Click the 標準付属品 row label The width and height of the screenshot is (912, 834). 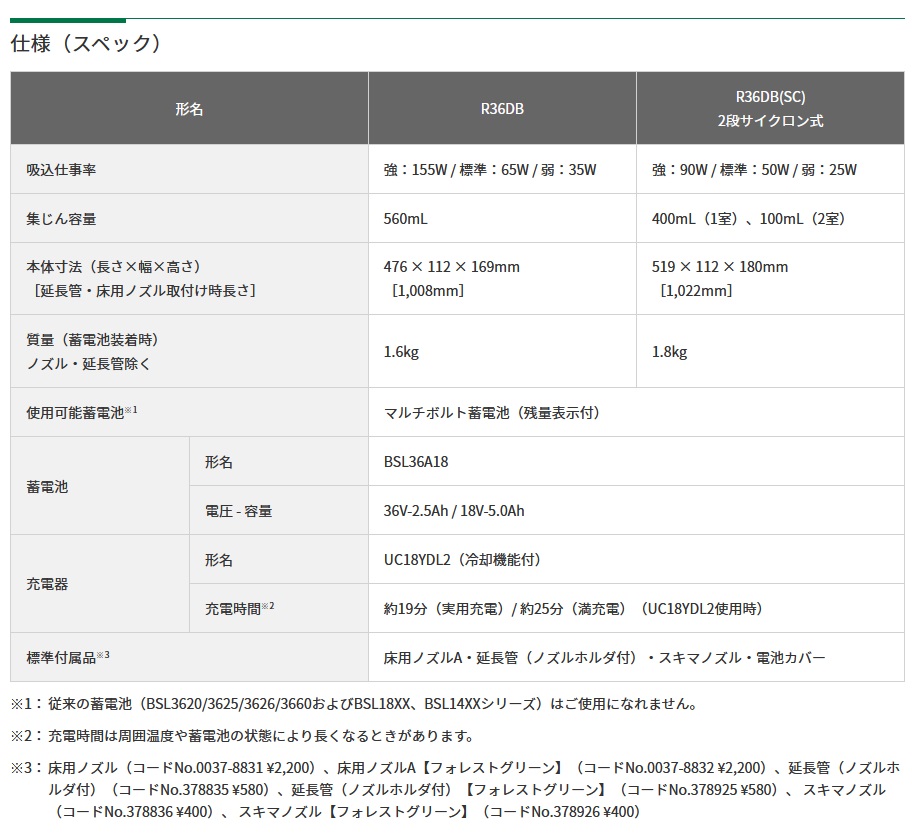point(189,657)
